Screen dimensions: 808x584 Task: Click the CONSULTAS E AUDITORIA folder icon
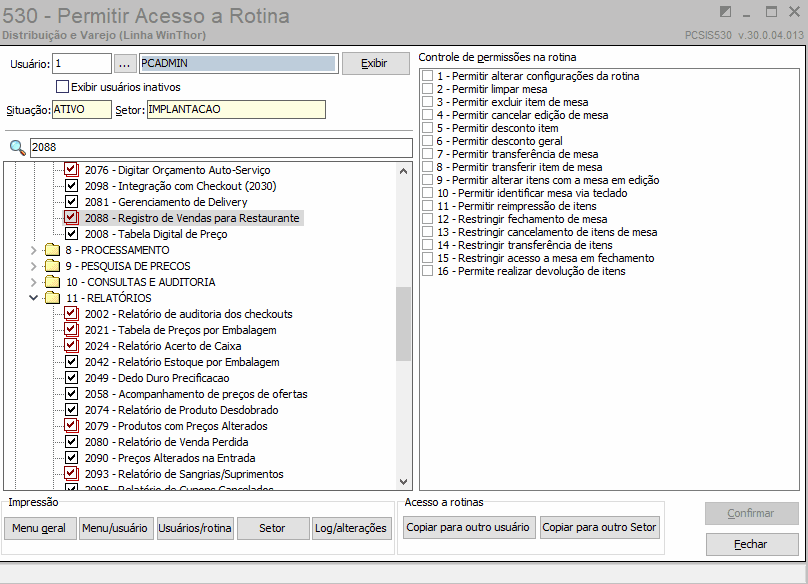tap(52, 282)
